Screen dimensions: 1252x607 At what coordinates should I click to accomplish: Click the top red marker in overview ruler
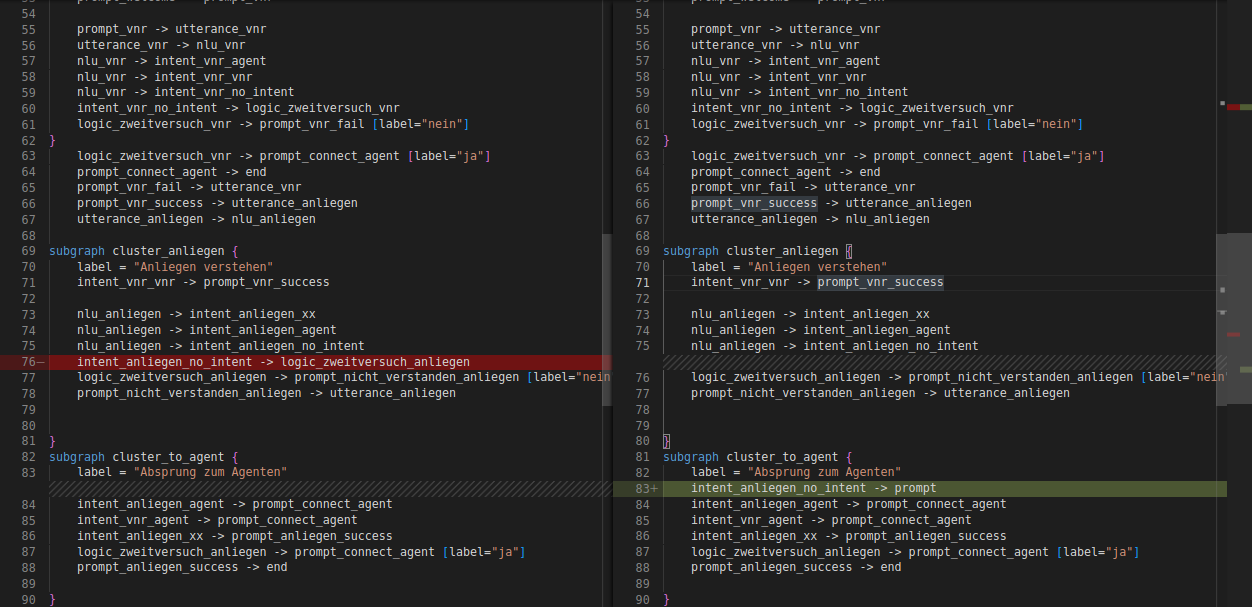tap(1233, 106)
